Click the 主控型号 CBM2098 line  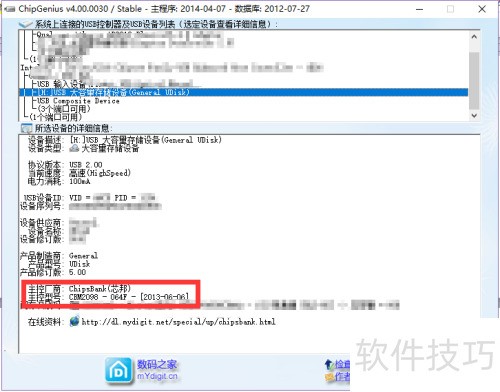click(108, 297)
